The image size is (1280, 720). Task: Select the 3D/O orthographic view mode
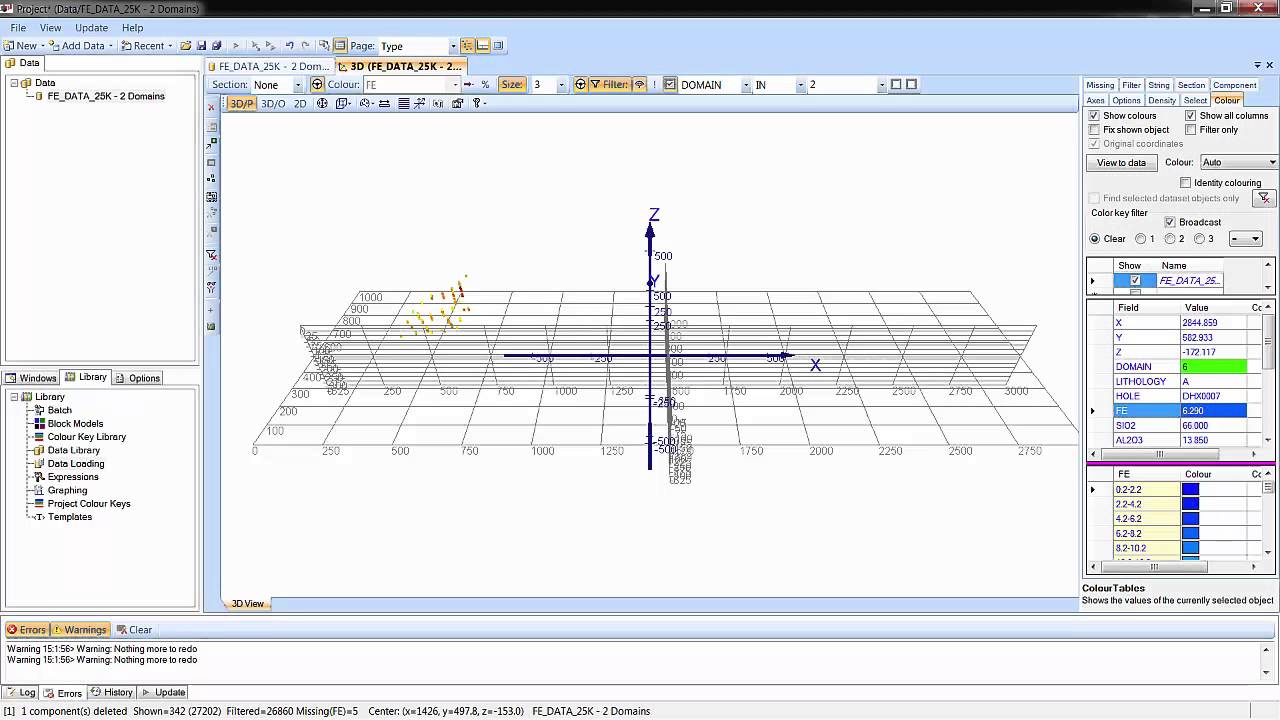(273, 104)
